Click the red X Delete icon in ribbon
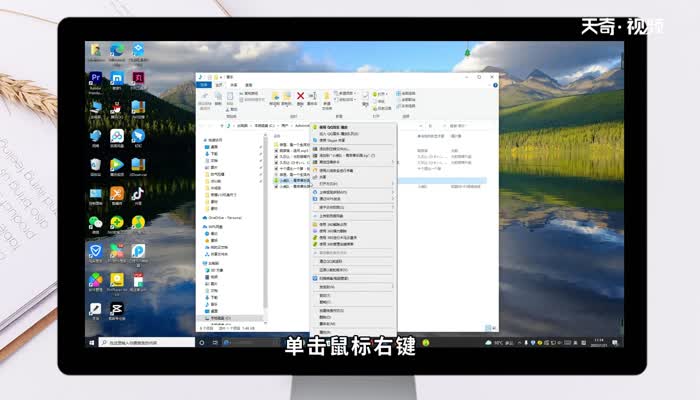Image resolution: width=700 pixels, height=400 pixels. (x=300, y=96)
